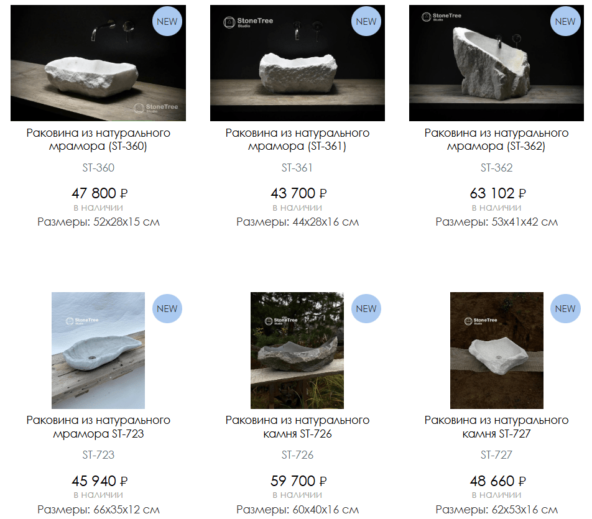Click the NEW badge on ST-360 sink
Image resolution: width=592 pixels, height=519 pixels.
167,22
